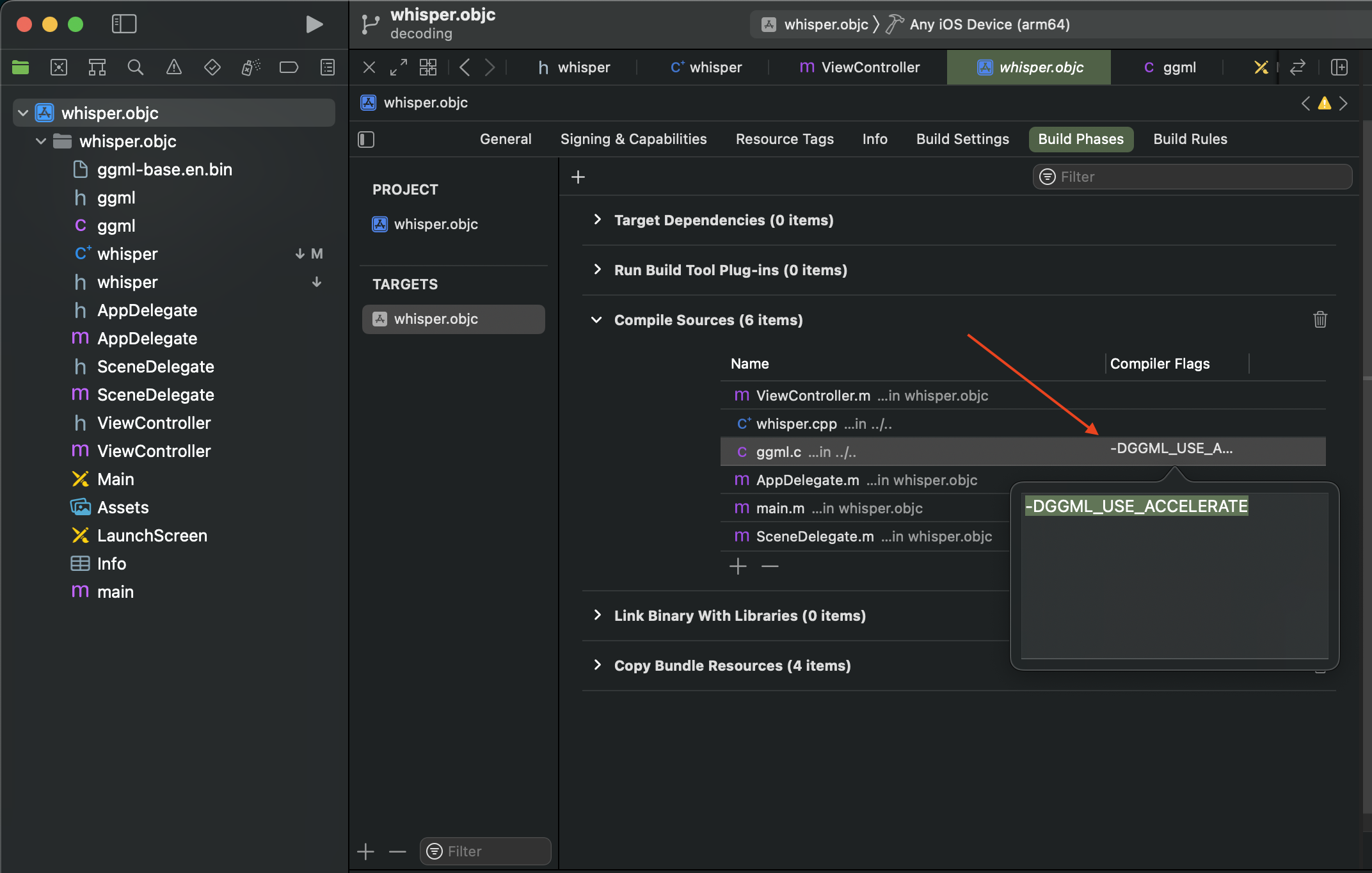Image resolution: width=1372 pixels, height=873 pixels.
Task: Switch to the whisper C++ tab
Action: coord(706,67)
